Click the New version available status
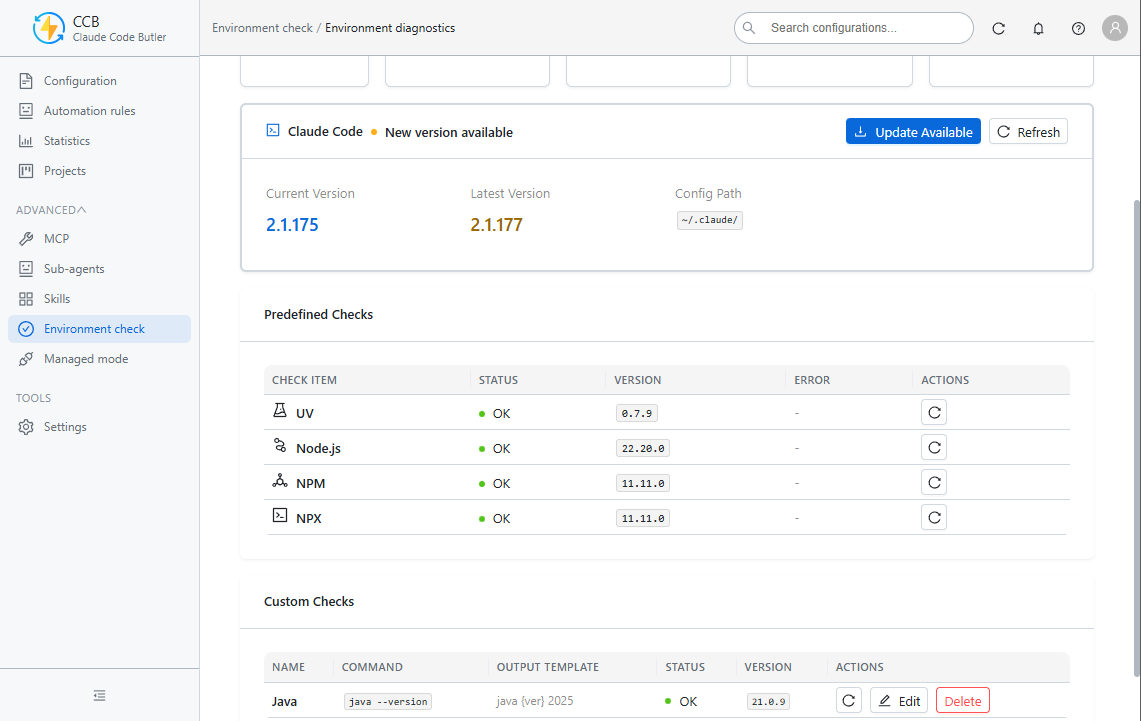 [x=448, y=132]
